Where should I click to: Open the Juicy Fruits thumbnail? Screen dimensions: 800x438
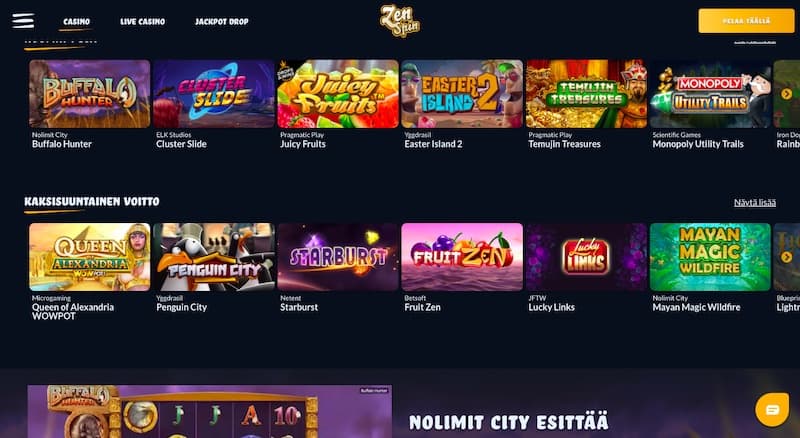click(338, 94)
